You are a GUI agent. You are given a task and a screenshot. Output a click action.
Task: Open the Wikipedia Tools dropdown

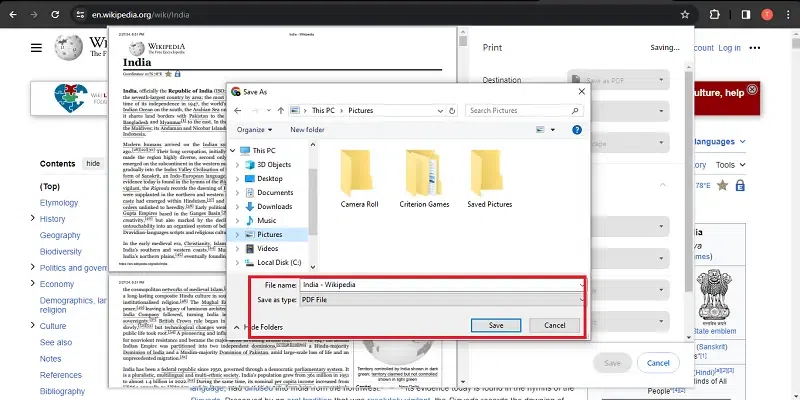pyautogui.click(x=730, y=165)
